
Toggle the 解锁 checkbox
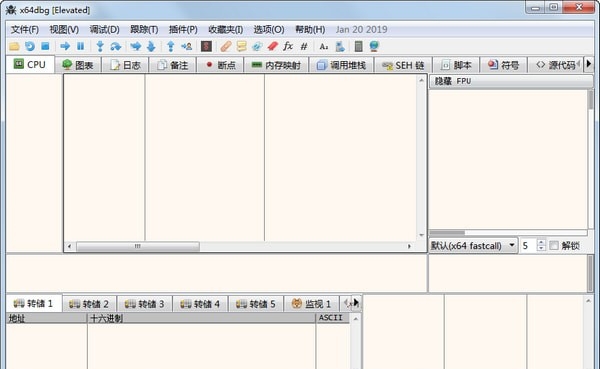554,245
